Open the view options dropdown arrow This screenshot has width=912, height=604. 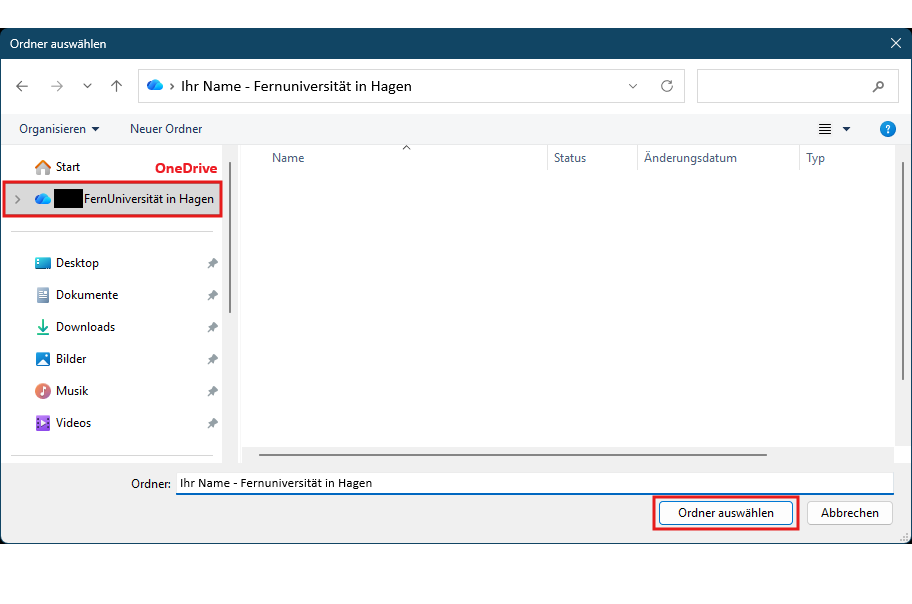pyautogui.click(x=846, y=129)
